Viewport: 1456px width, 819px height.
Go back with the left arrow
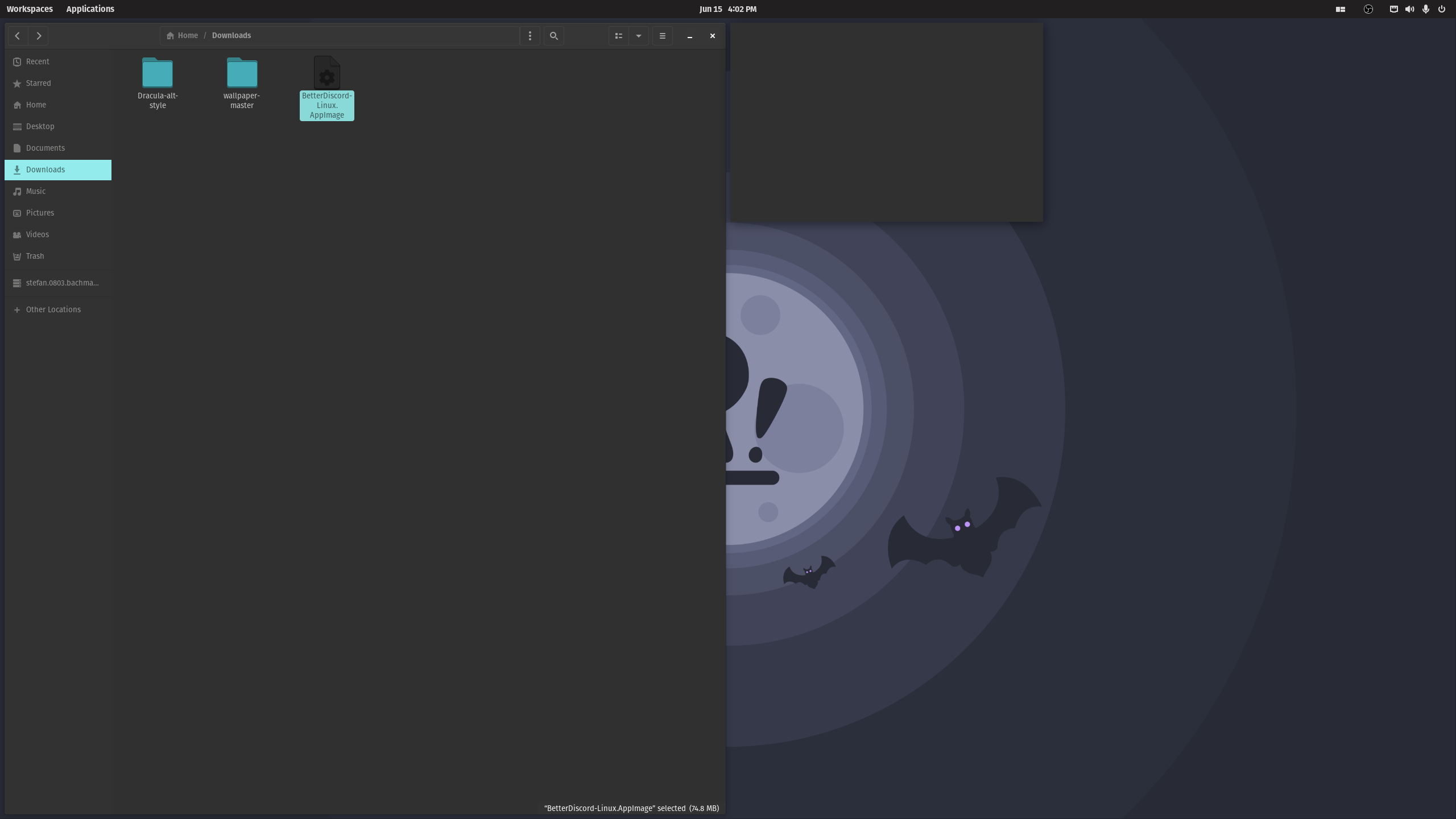point(18,36)
